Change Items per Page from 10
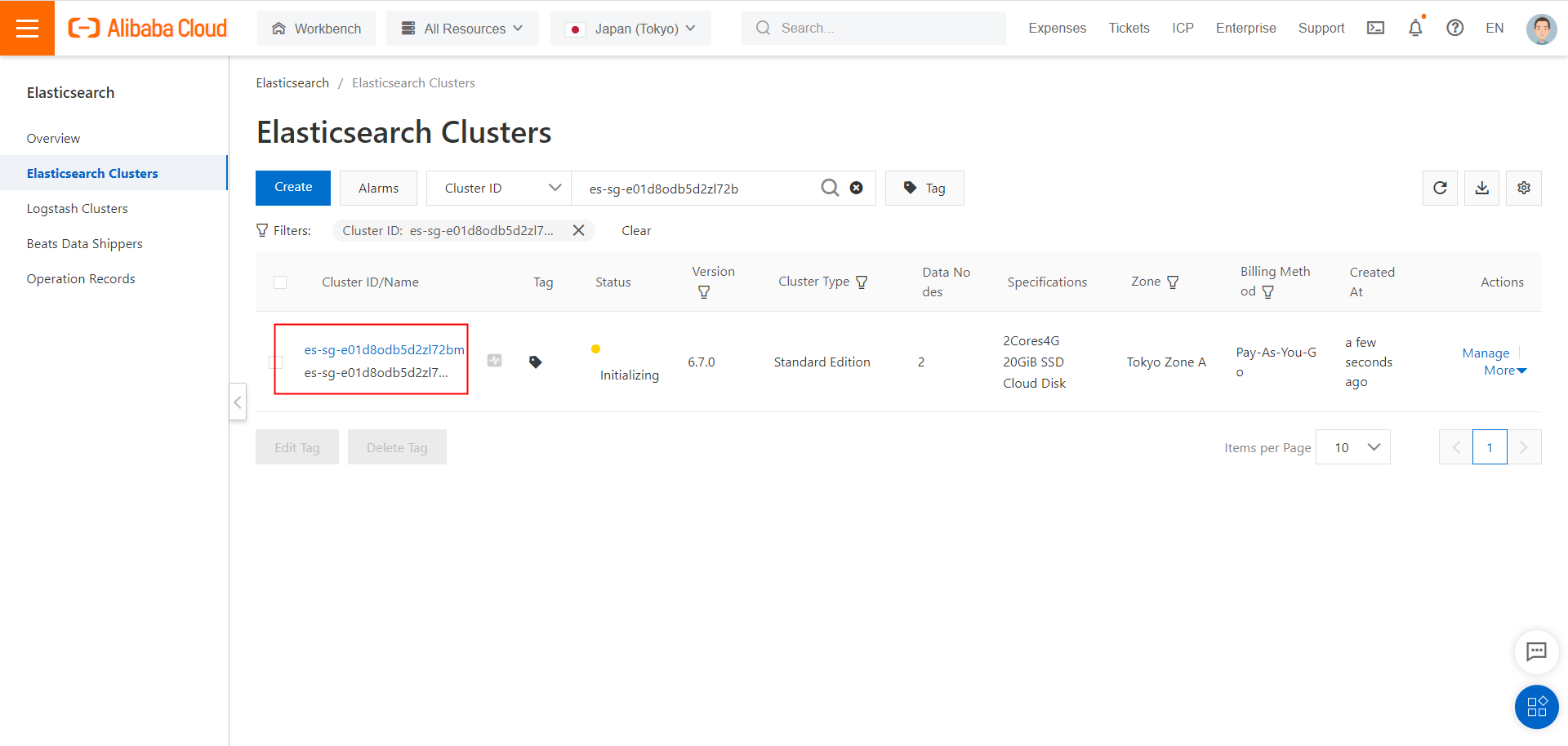The image size is (1568, 746). click(x=1353, y=447)
